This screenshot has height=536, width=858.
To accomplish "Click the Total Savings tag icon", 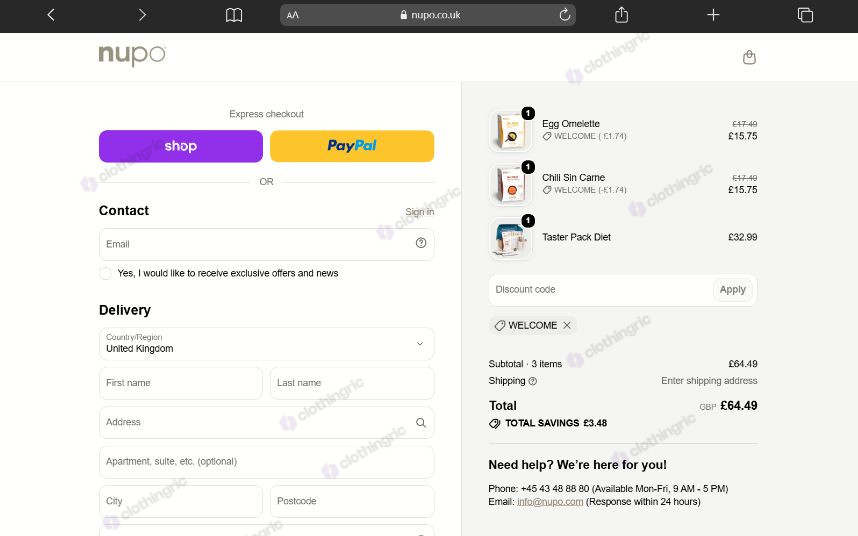I will [x=495, y=423].
